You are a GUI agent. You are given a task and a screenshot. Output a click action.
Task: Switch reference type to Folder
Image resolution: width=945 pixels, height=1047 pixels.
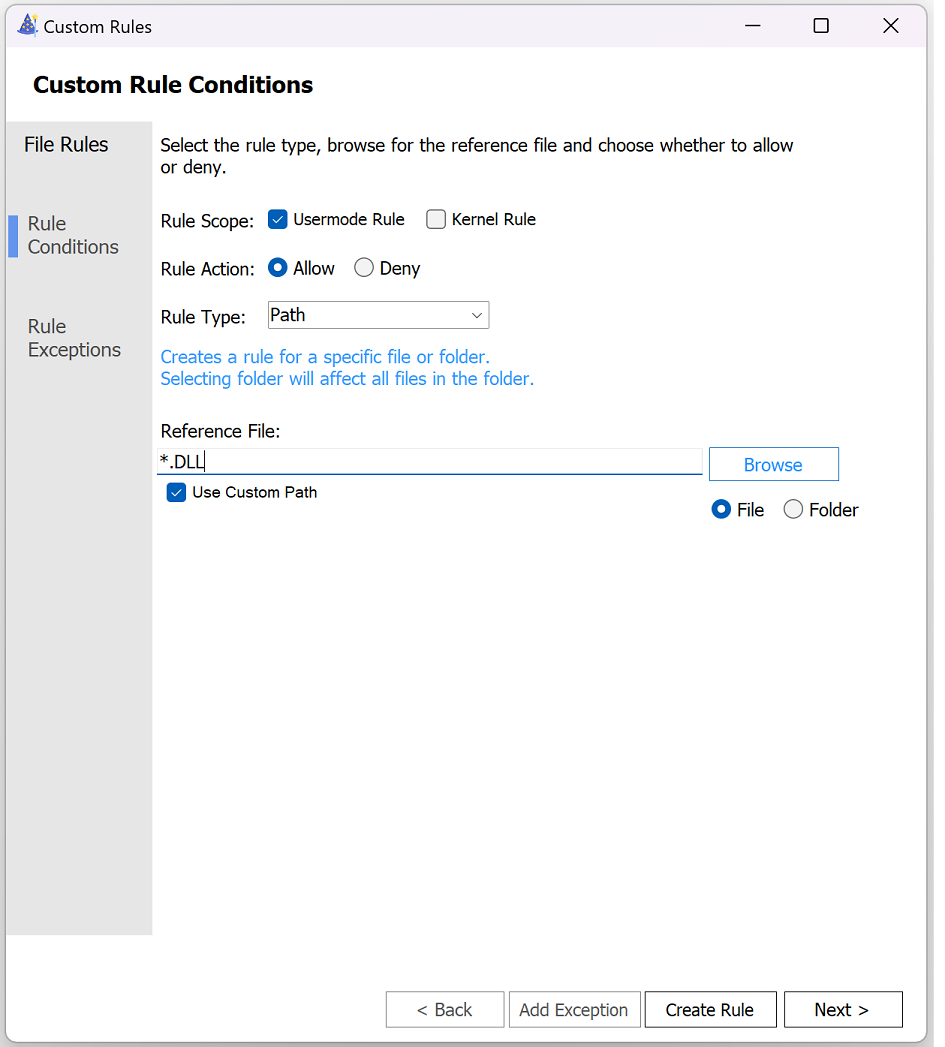point(793,510)
